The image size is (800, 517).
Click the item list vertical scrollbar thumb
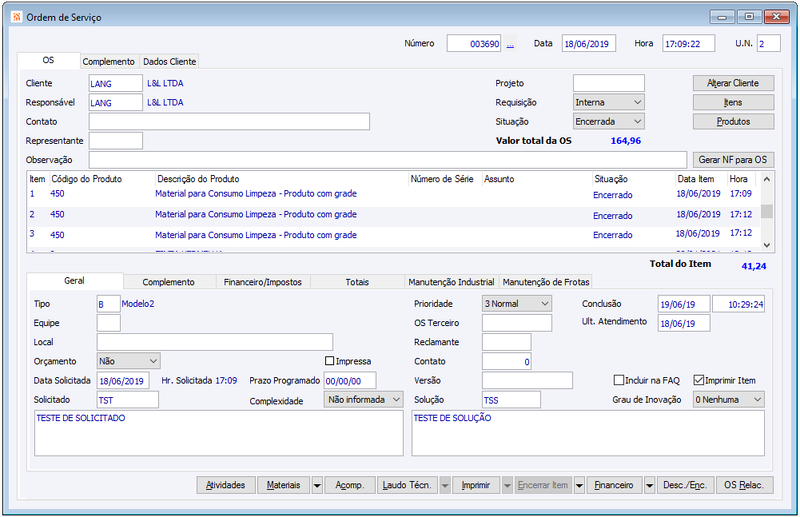(x=766, y=211)
